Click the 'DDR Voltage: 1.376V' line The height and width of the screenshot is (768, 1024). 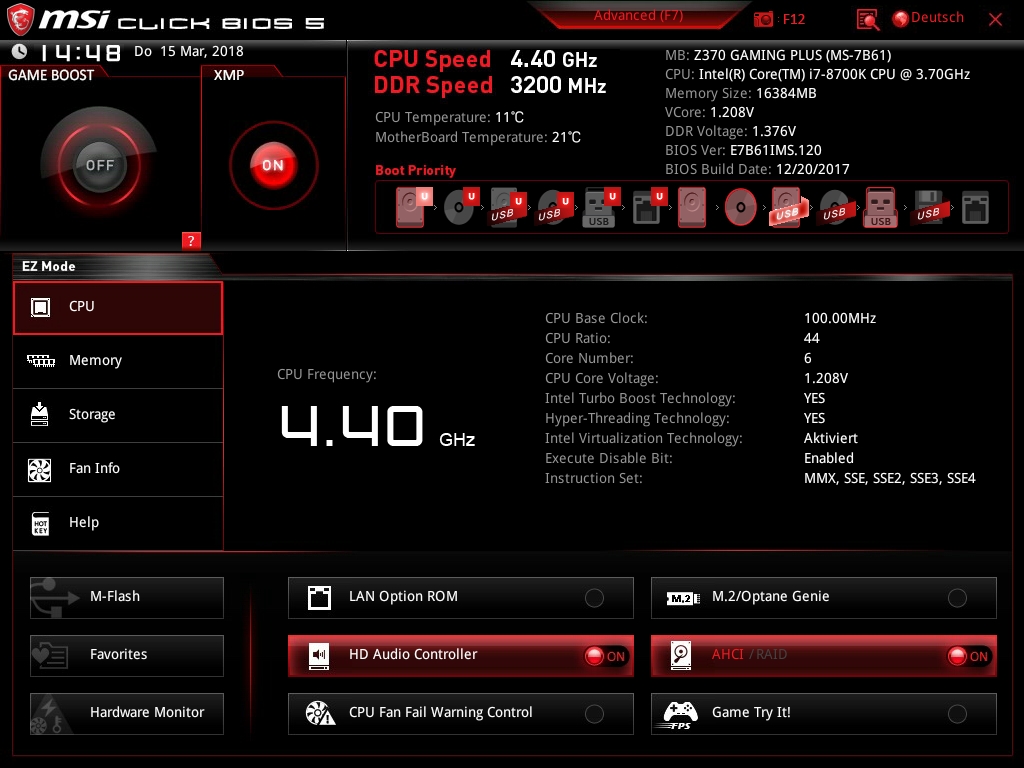click(x=730, y=131)
